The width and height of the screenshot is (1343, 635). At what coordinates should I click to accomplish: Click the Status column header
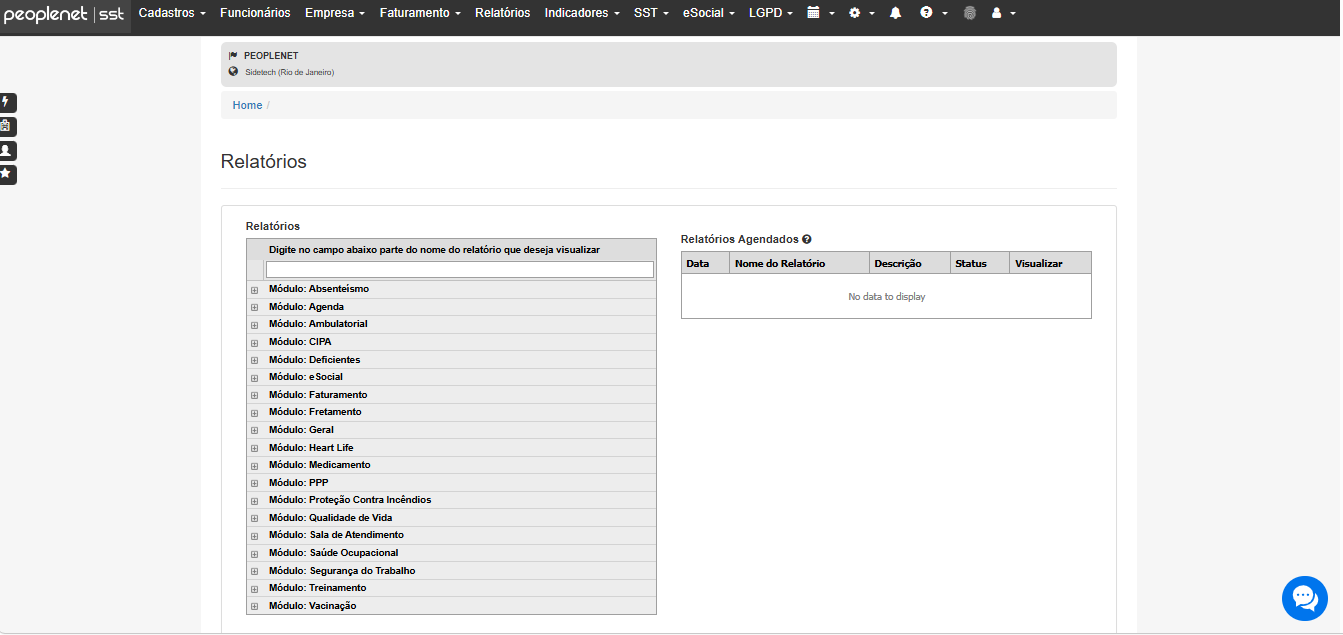coord(980,263)
